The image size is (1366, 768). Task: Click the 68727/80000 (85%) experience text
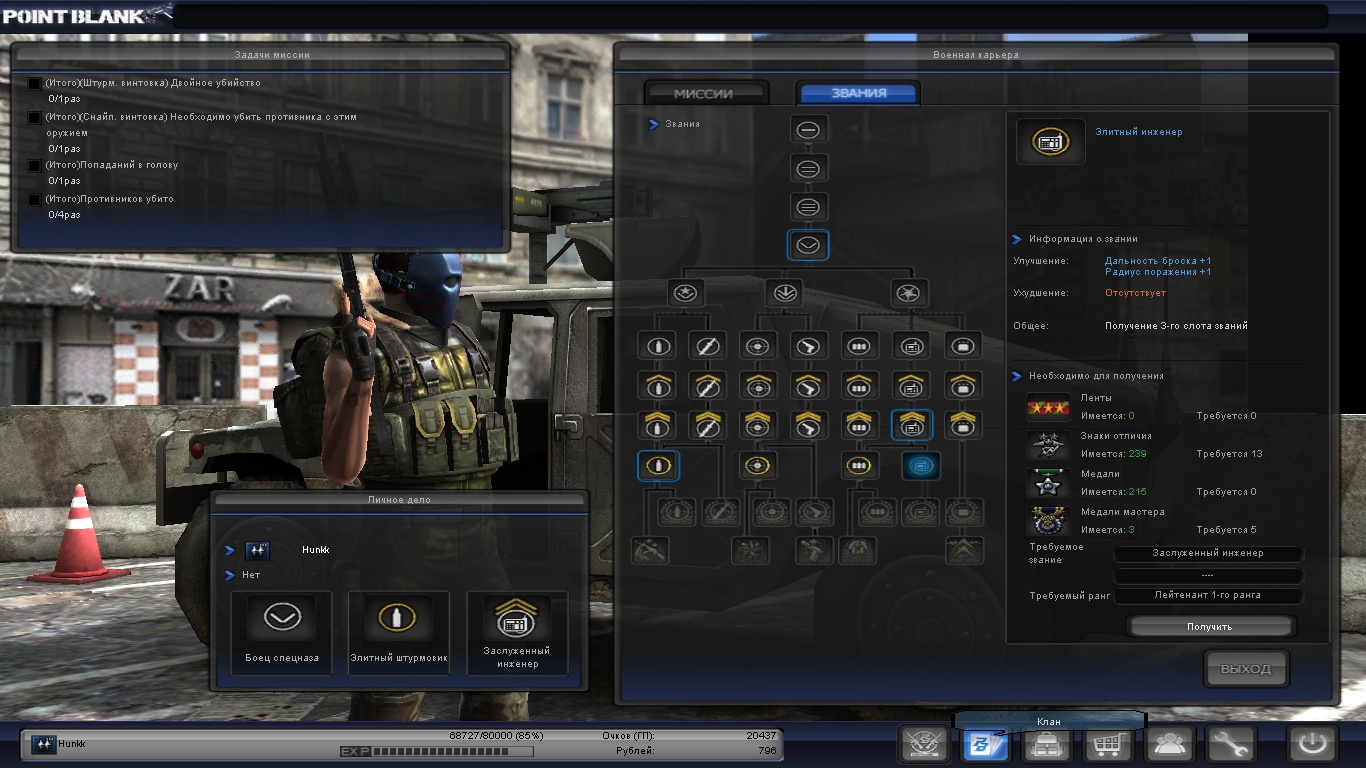pyautogui.click(x=496, y=736)
